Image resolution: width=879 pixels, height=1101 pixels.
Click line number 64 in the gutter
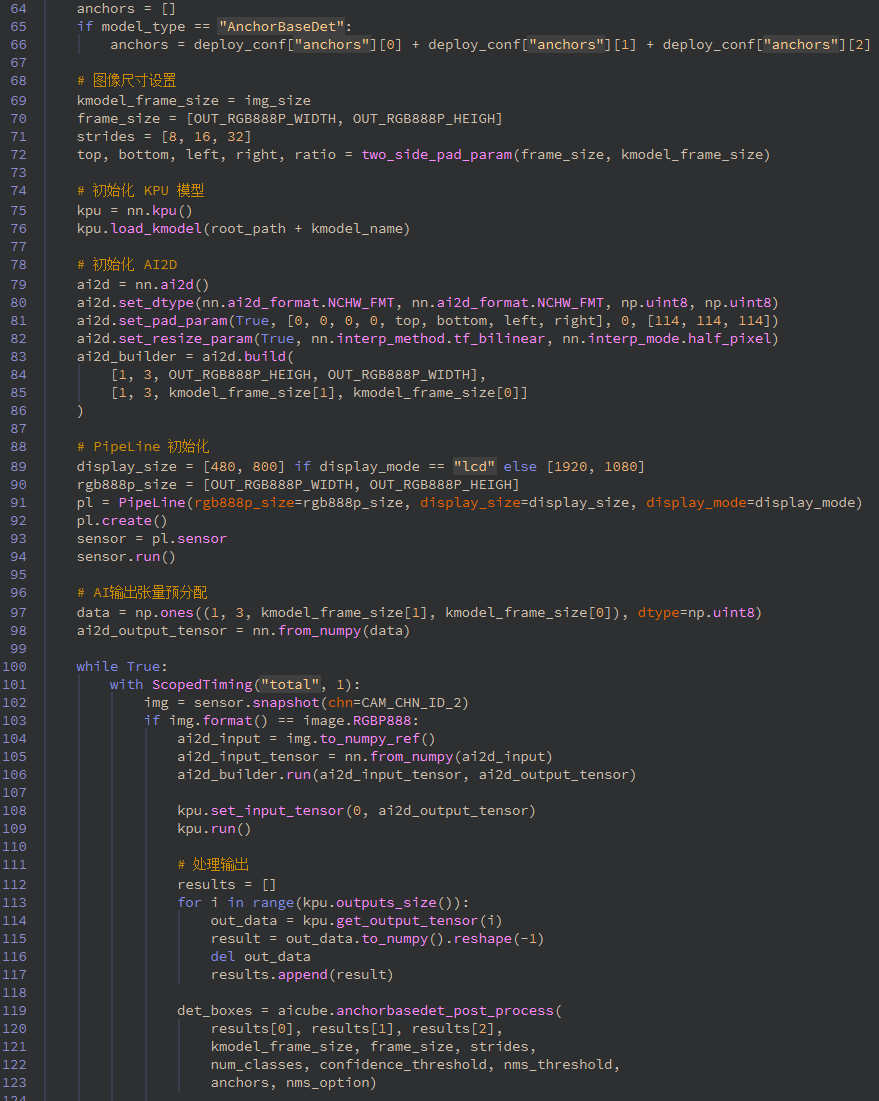click(x=20, y=8)
